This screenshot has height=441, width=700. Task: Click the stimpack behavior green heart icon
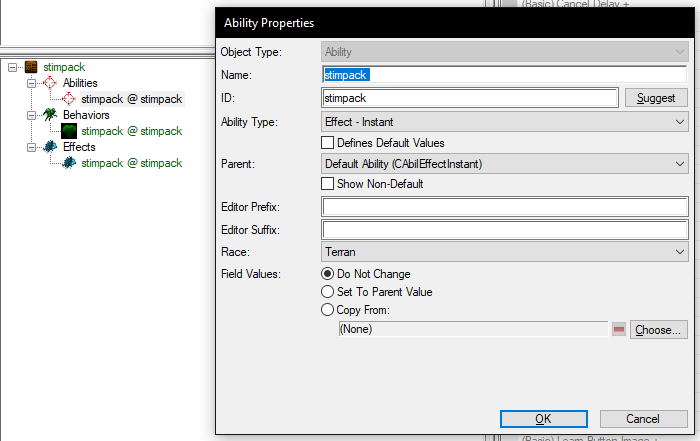coord(69,131)
